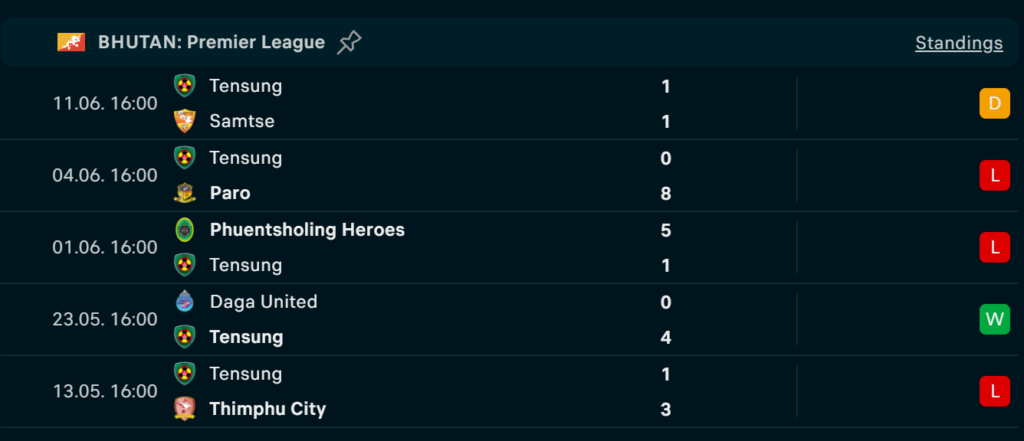Click Tensung logo in 11.06. match
The image size is (1024, 441).
coord(185,86)
